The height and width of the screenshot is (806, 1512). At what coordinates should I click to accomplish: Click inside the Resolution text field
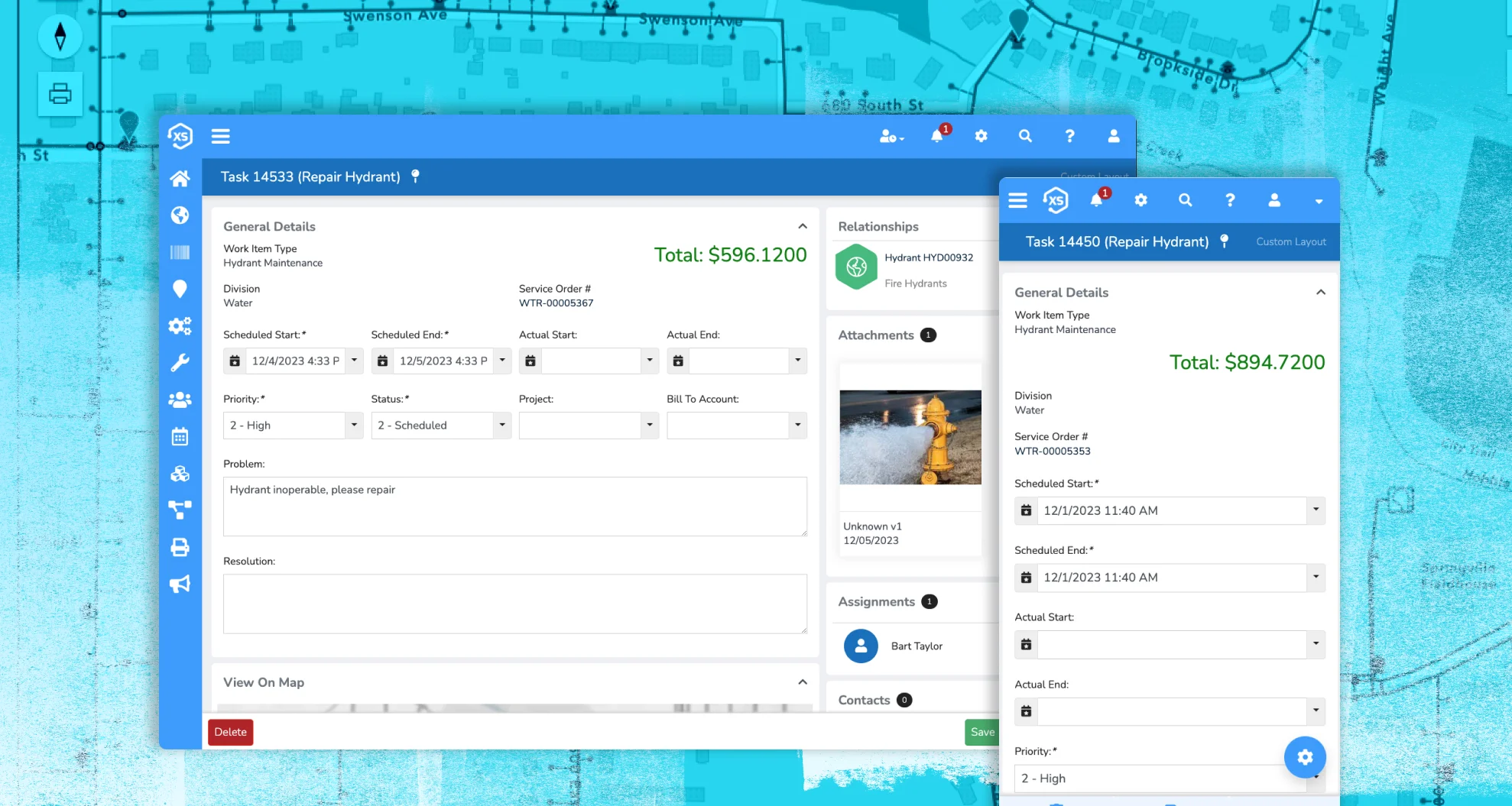(x=514, y=604)
